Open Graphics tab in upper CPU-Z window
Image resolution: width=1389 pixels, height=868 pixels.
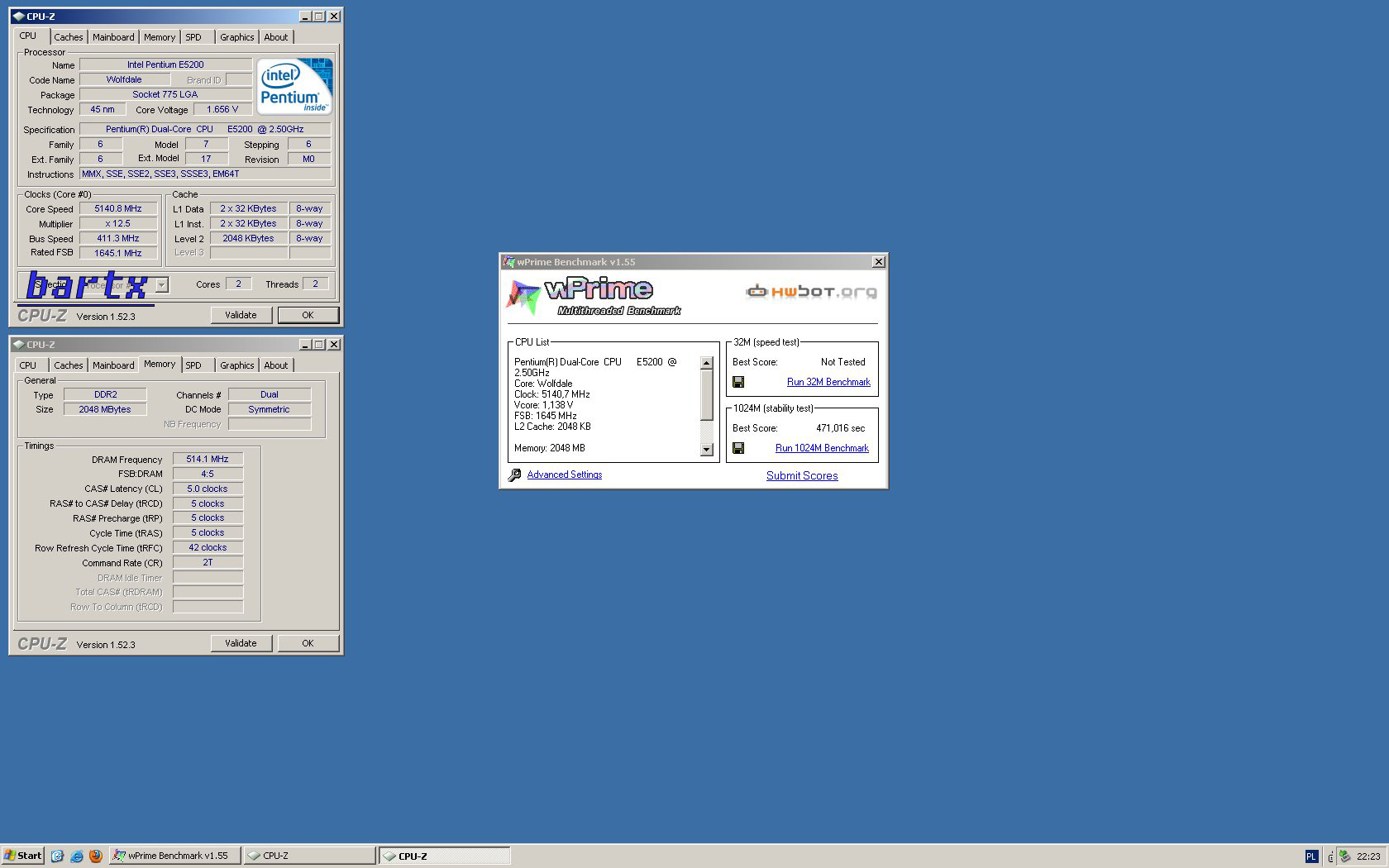pos(237,37)
